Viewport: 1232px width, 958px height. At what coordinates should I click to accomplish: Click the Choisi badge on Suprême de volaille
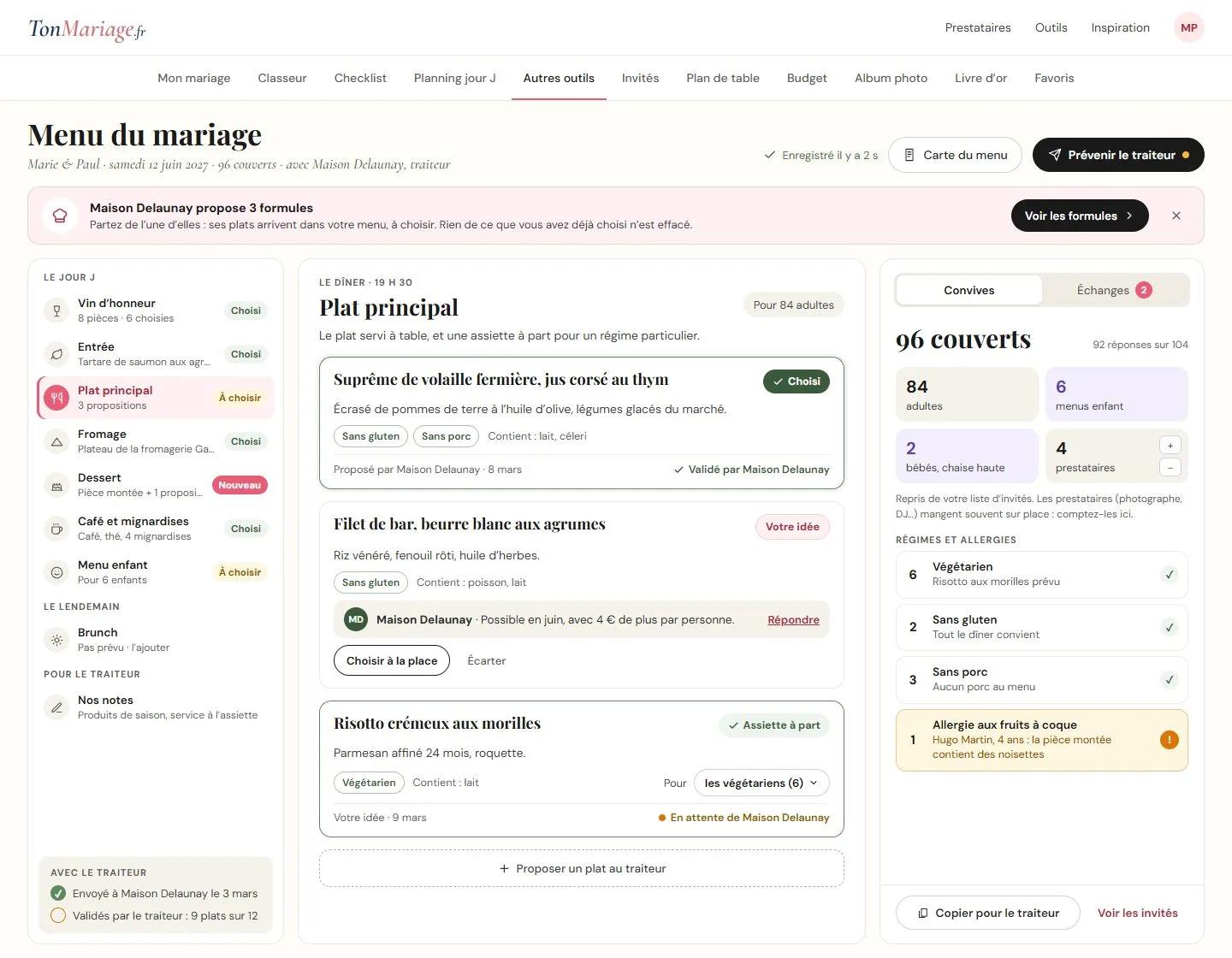pyautogui.click(x=797, y=381)
